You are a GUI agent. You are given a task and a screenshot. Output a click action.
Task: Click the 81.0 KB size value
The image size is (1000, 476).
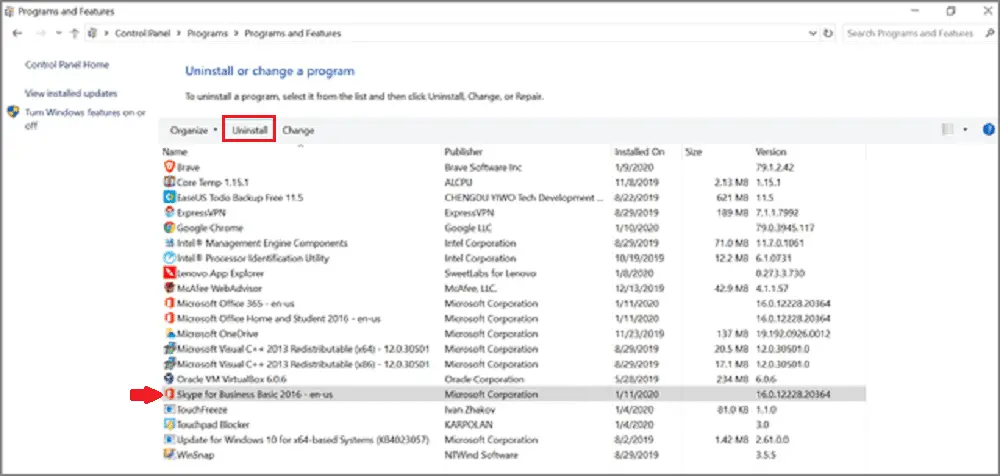pos(733,410)
